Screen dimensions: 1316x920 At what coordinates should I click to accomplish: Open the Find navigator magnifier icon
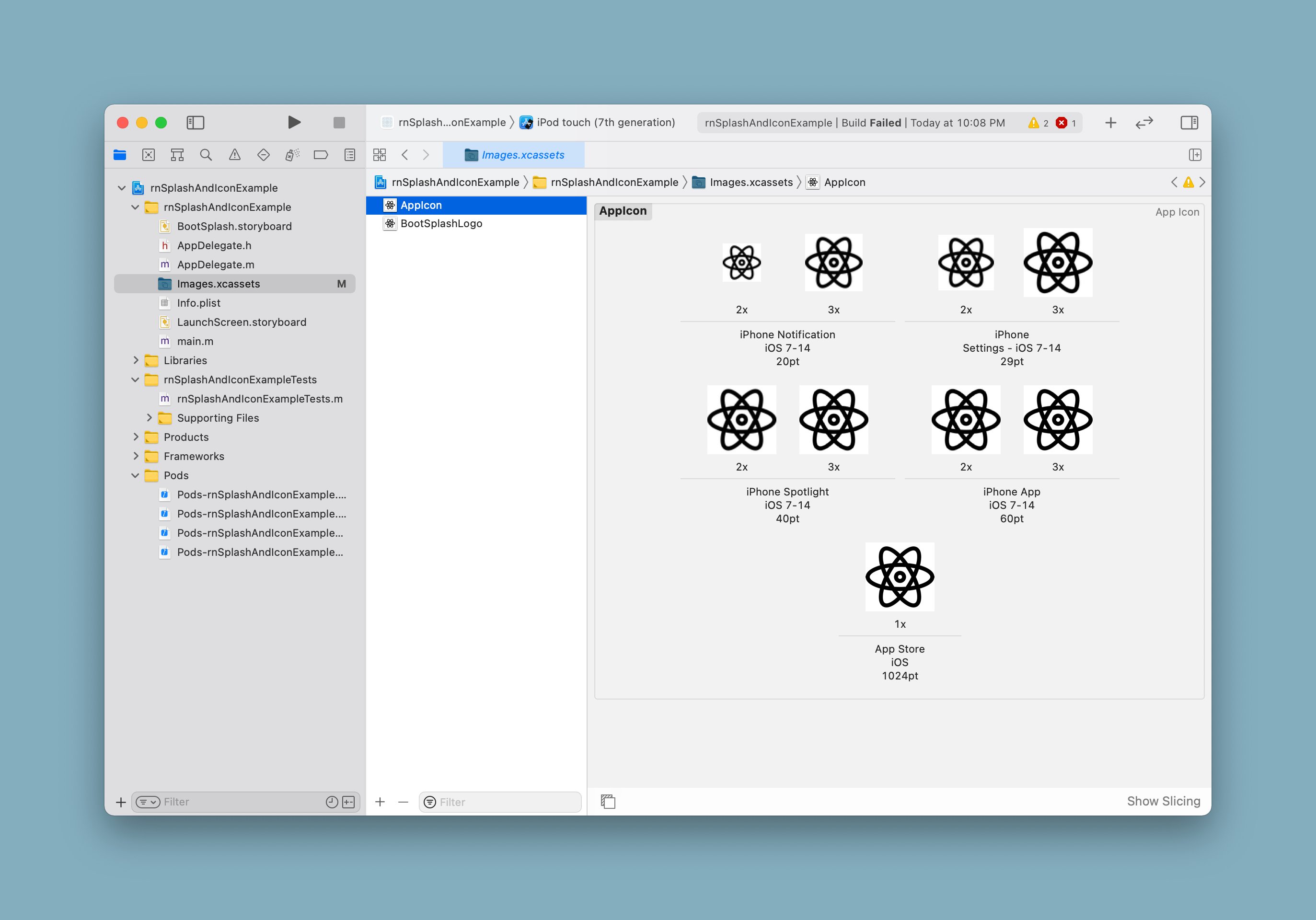point(206,155)
